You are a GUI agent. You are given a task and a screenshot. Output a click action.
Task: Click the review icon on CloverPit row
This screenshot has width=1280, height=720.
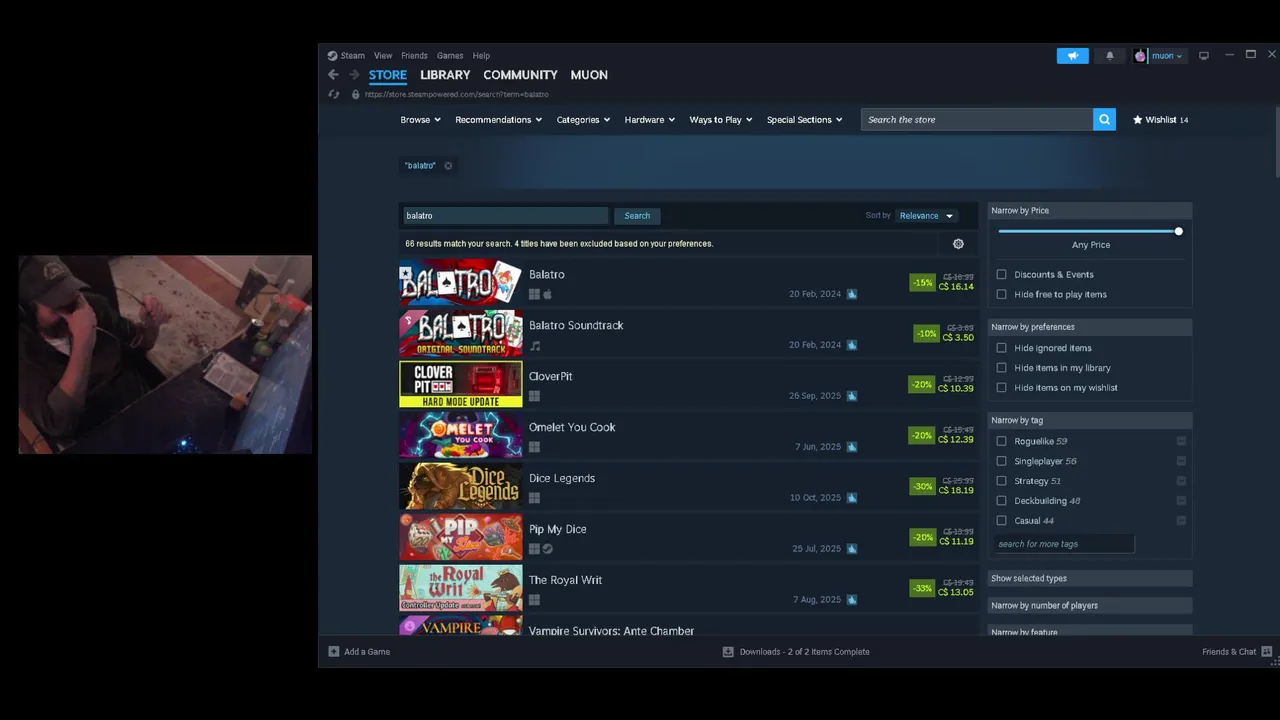pyautogui.click(x=852, y=396)
